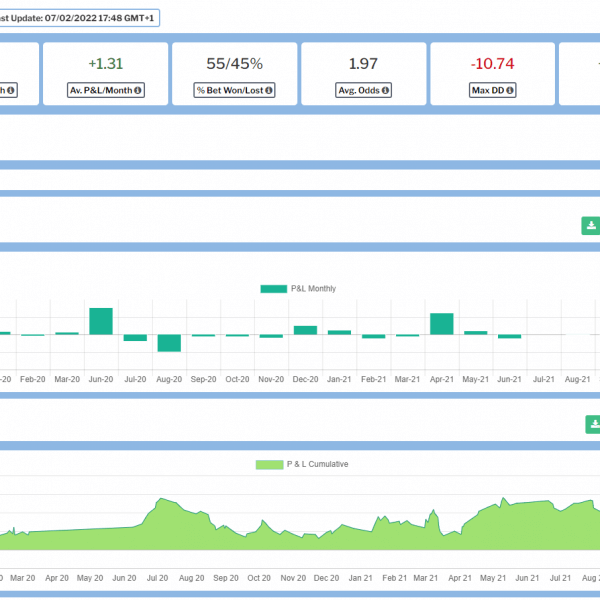Click the Feb-21 axis label

[x=373, y=379]
